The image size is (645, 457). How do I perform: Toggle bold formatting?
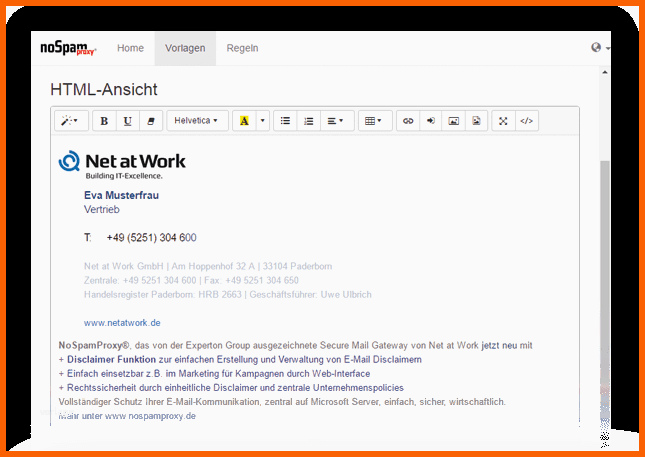coord(104,121)
